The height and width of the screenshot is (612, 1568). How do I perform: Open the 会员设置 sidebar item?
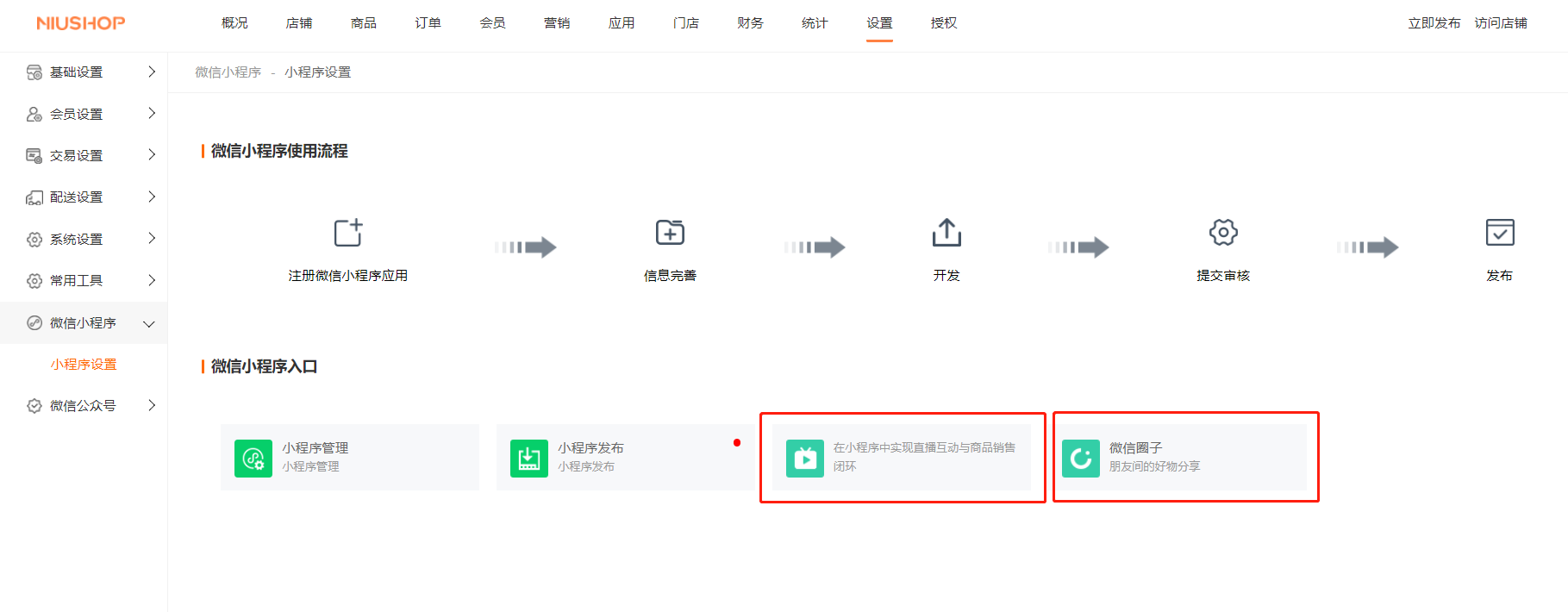(x=84, y=114)
